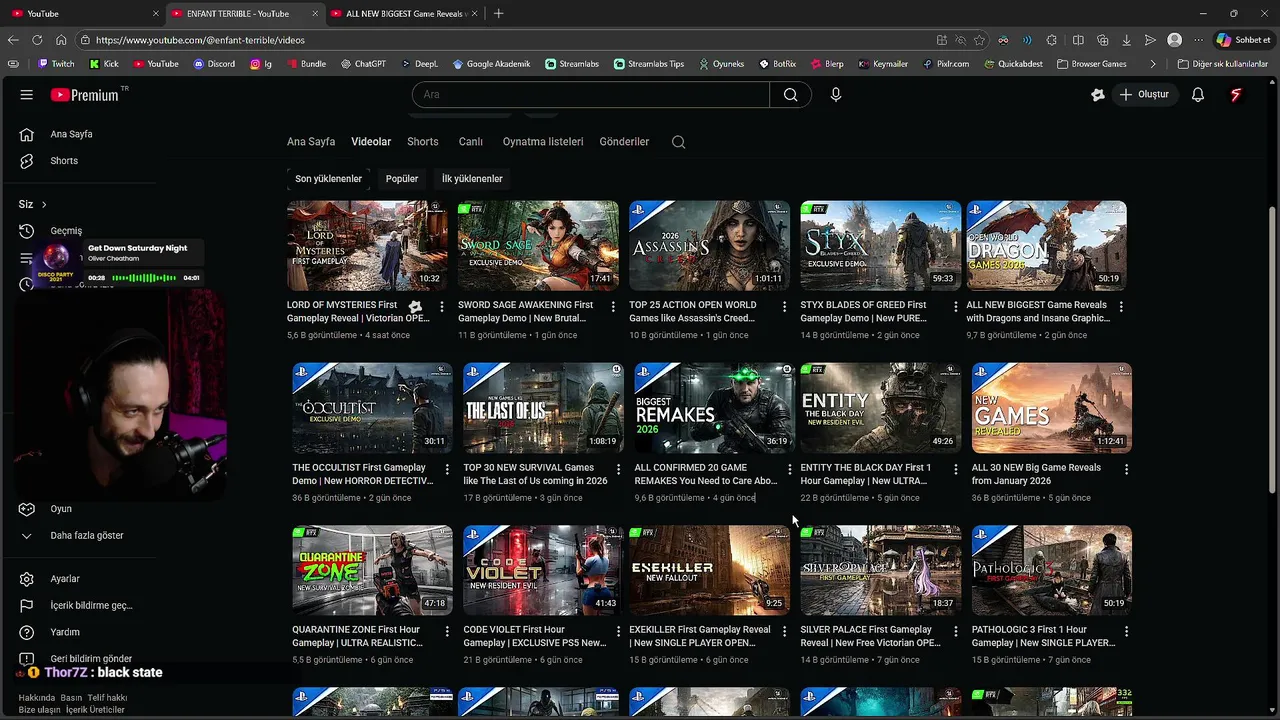Screen dimensions: 1280x720
Task: Start voice search with the microphone icon
Action: coord(836,95)
